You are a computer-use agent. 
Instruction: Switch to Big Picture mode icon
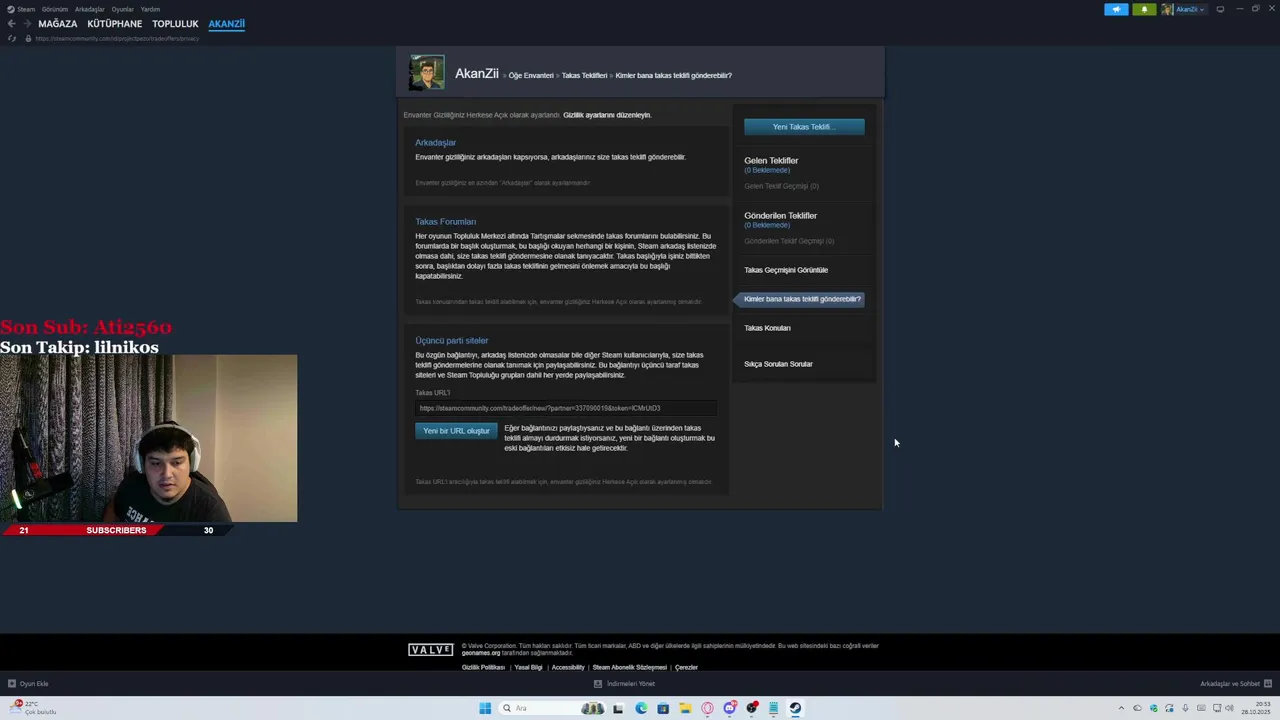pos(1220,9)
